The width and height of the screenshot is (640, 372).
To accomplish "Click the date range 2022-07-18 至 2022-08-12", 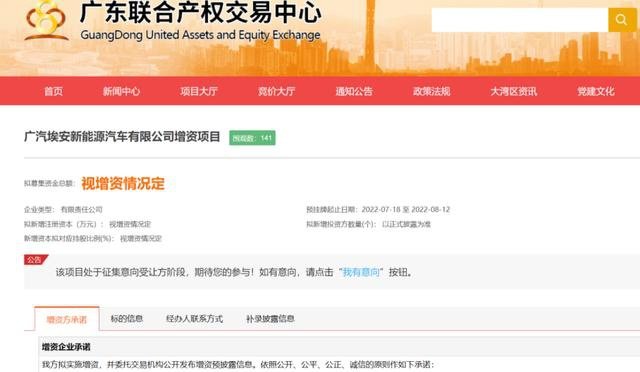I will (x=406, y=209).
